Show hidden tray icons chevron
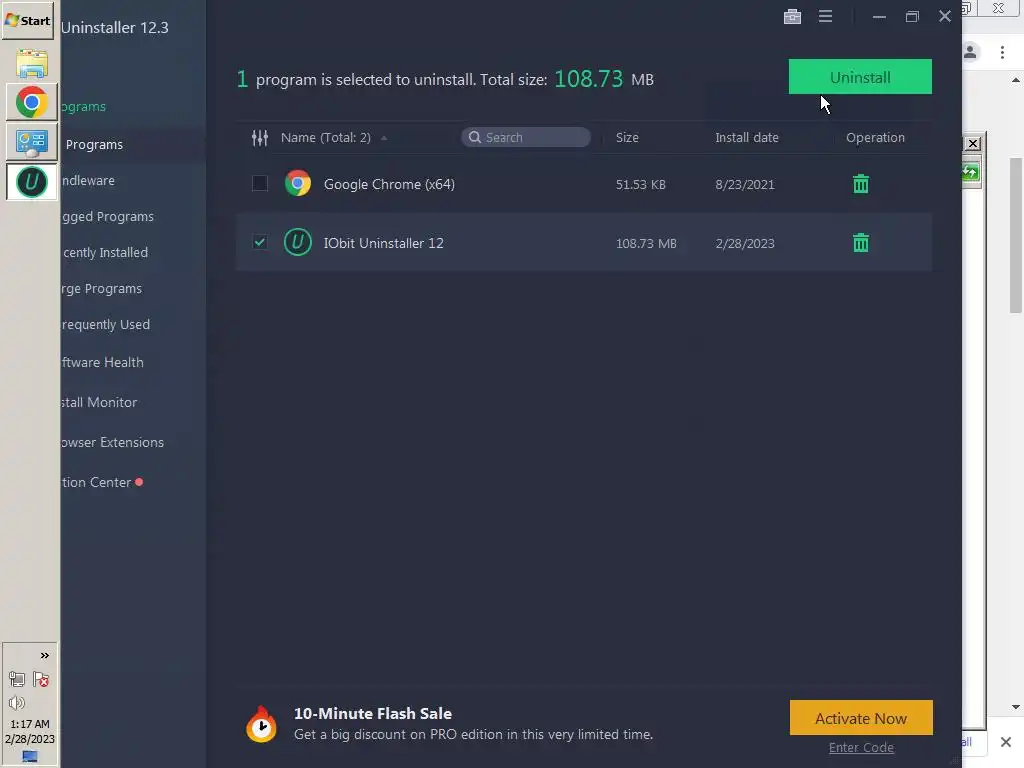This screenshot has height=768, width=1024. pyautogui.click(x=44, y=656)
